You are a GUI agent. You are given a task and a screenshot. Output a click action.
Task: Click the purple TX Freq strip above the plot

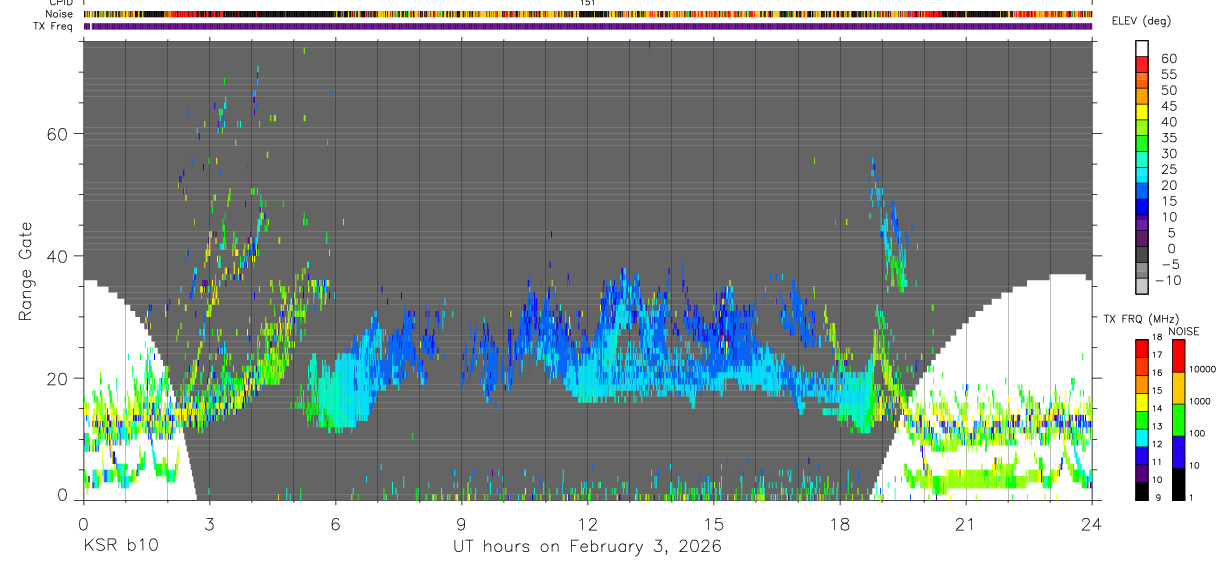[x=588, y=26]
